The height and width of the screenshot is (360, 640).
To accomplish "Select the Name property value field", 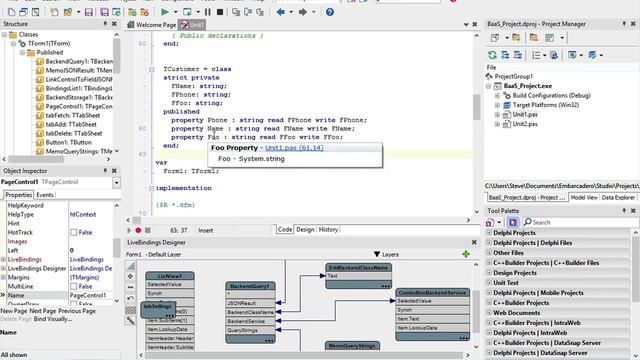I will pos(91,295).
